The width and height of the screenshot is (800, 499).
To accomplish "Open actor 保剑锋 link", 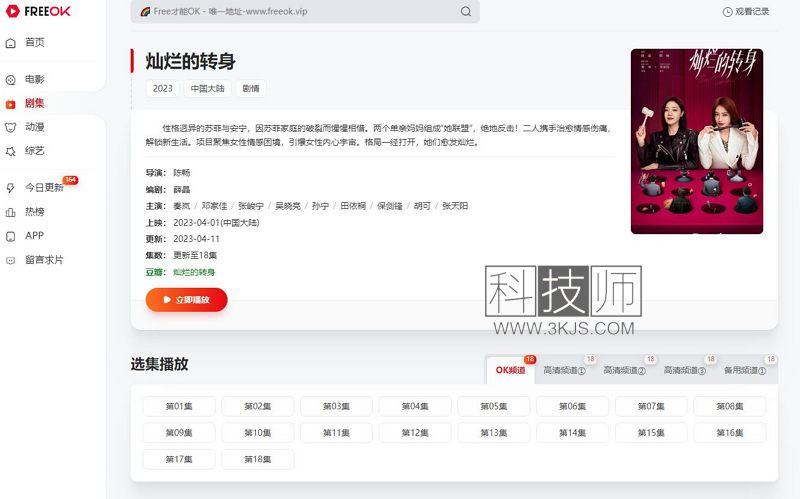I will 390,206.
